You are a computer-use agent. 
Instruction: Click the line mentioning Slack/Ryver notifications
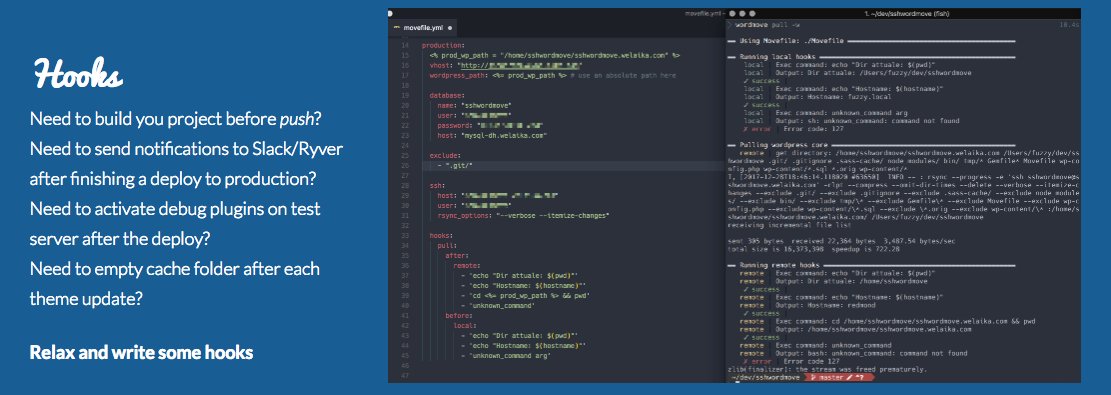[186, 149]
